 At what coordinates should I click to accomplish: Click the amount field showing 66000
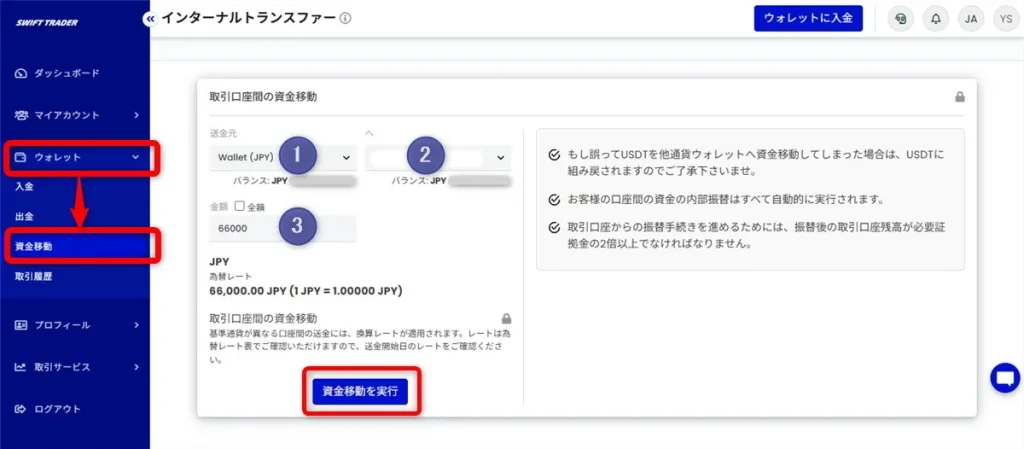click(283, 228)
